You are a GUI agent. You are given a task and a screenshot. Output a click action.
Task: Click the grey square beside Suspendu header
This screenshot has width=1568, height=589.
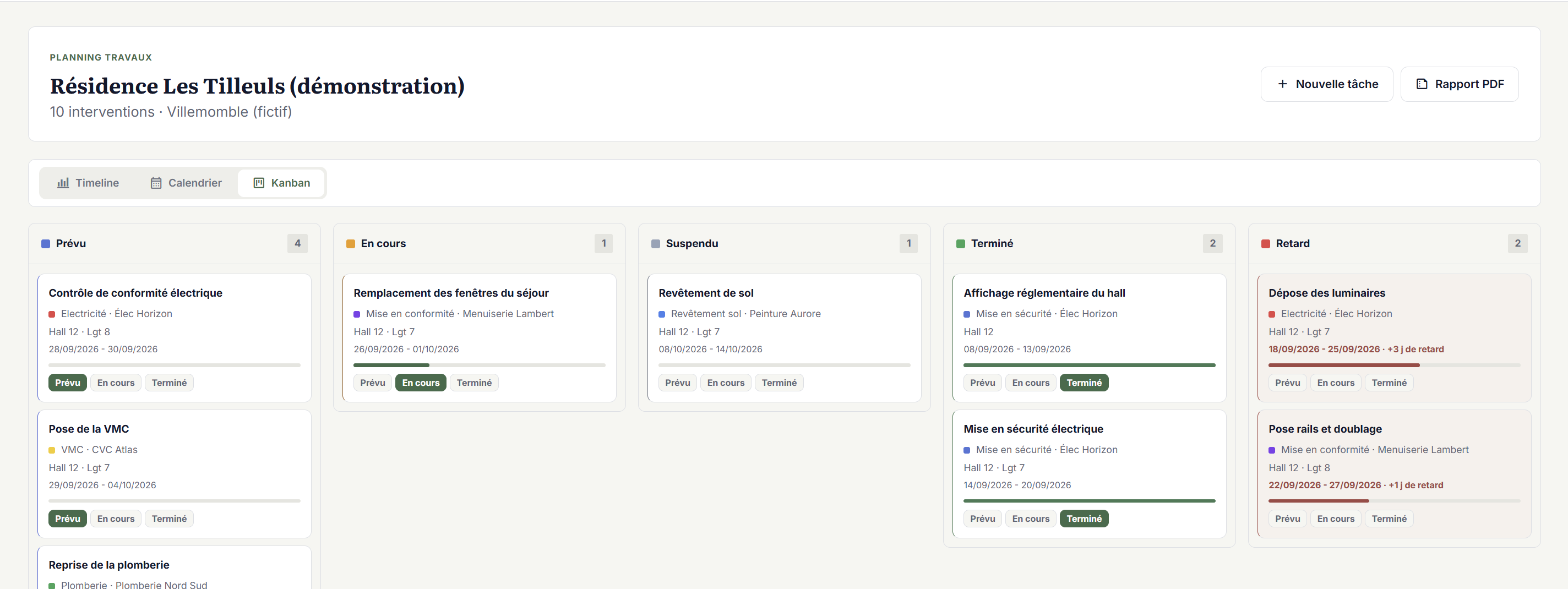pyautogui.click(x=656, y=244)
